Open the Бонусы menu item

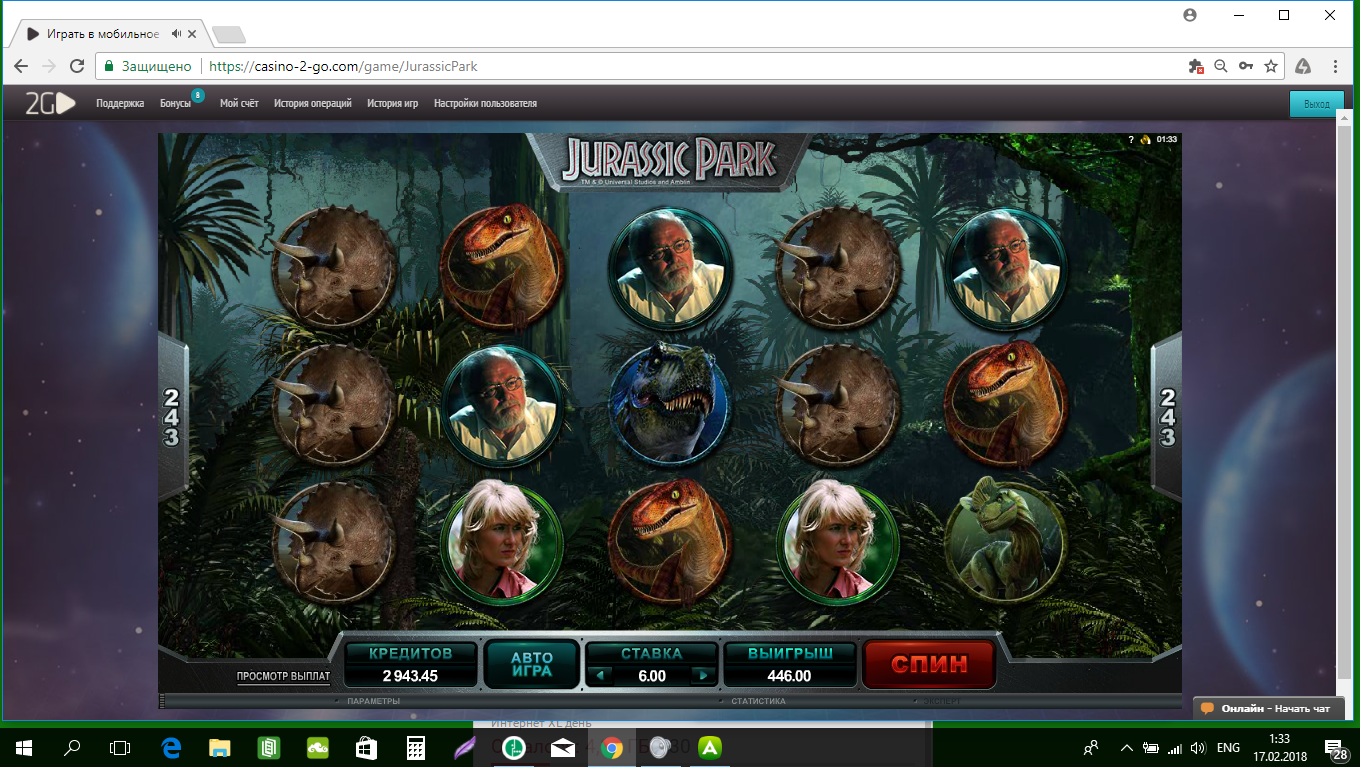(175, 103)
